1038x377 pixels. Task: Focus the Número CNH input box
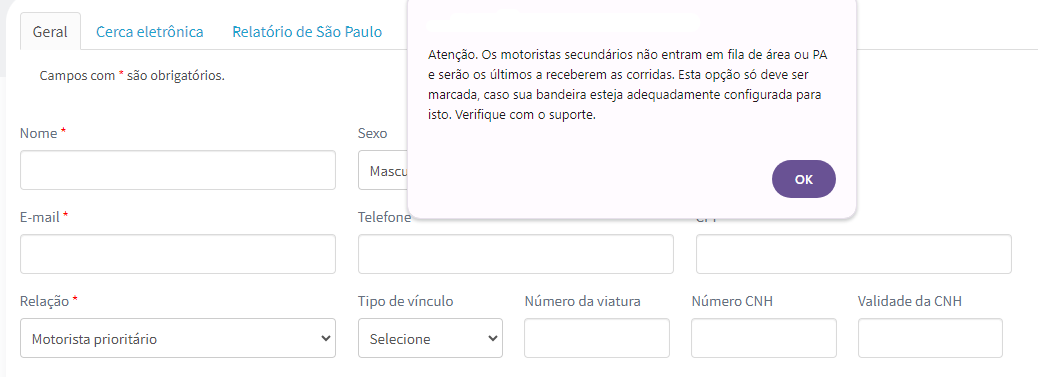pos(763,339)
